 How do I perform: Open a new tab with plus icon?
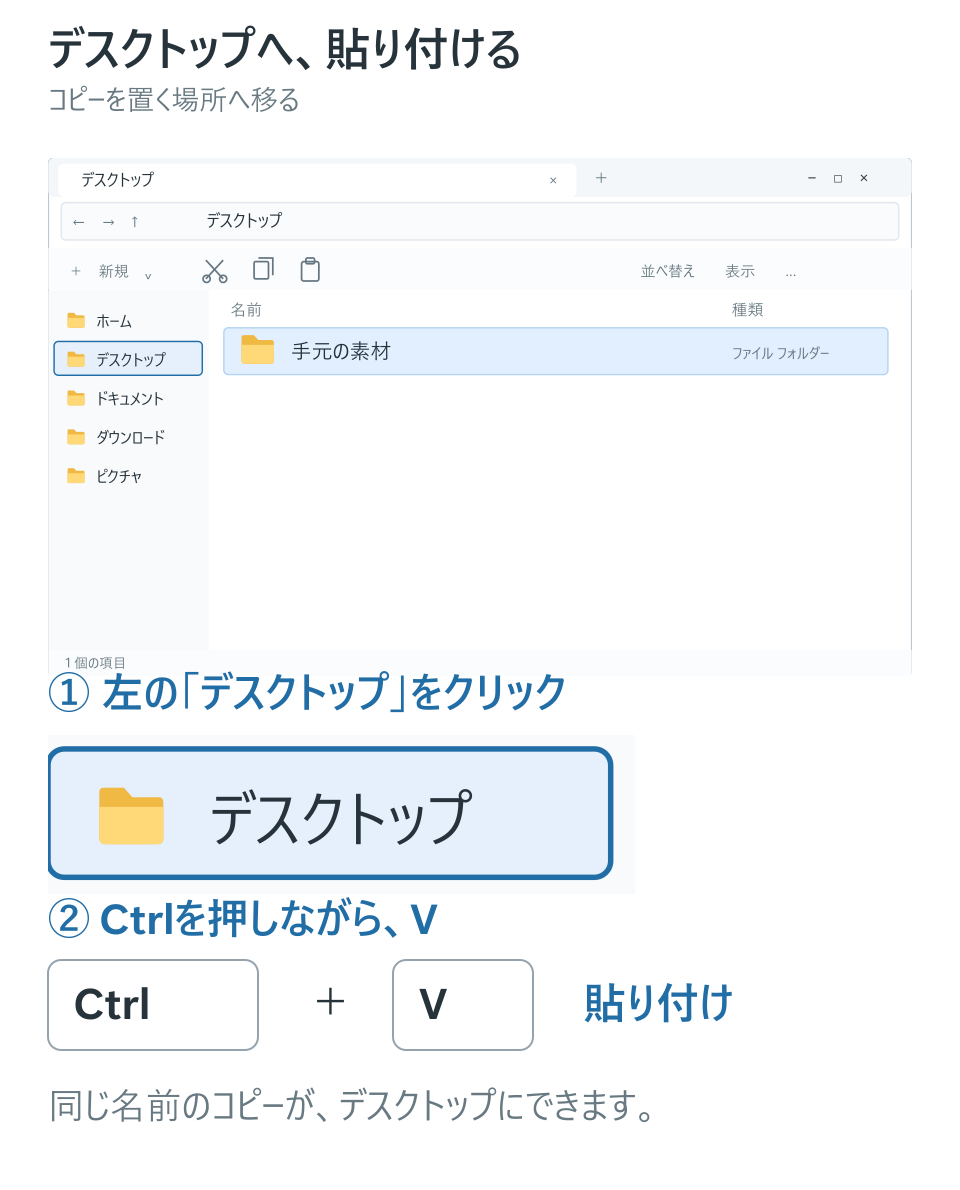point(601,178)
